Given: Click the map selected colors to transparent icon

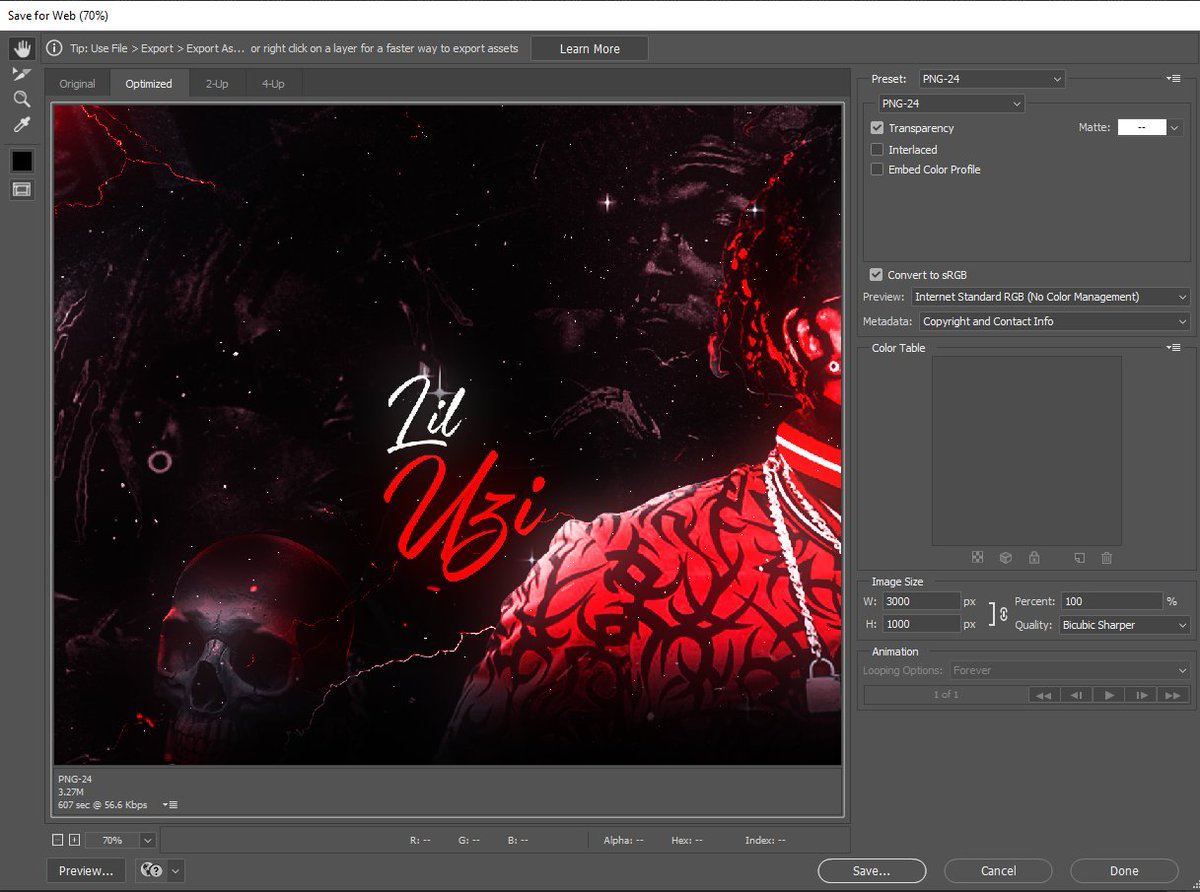Looking at the screenshot, I should point(978,558).
